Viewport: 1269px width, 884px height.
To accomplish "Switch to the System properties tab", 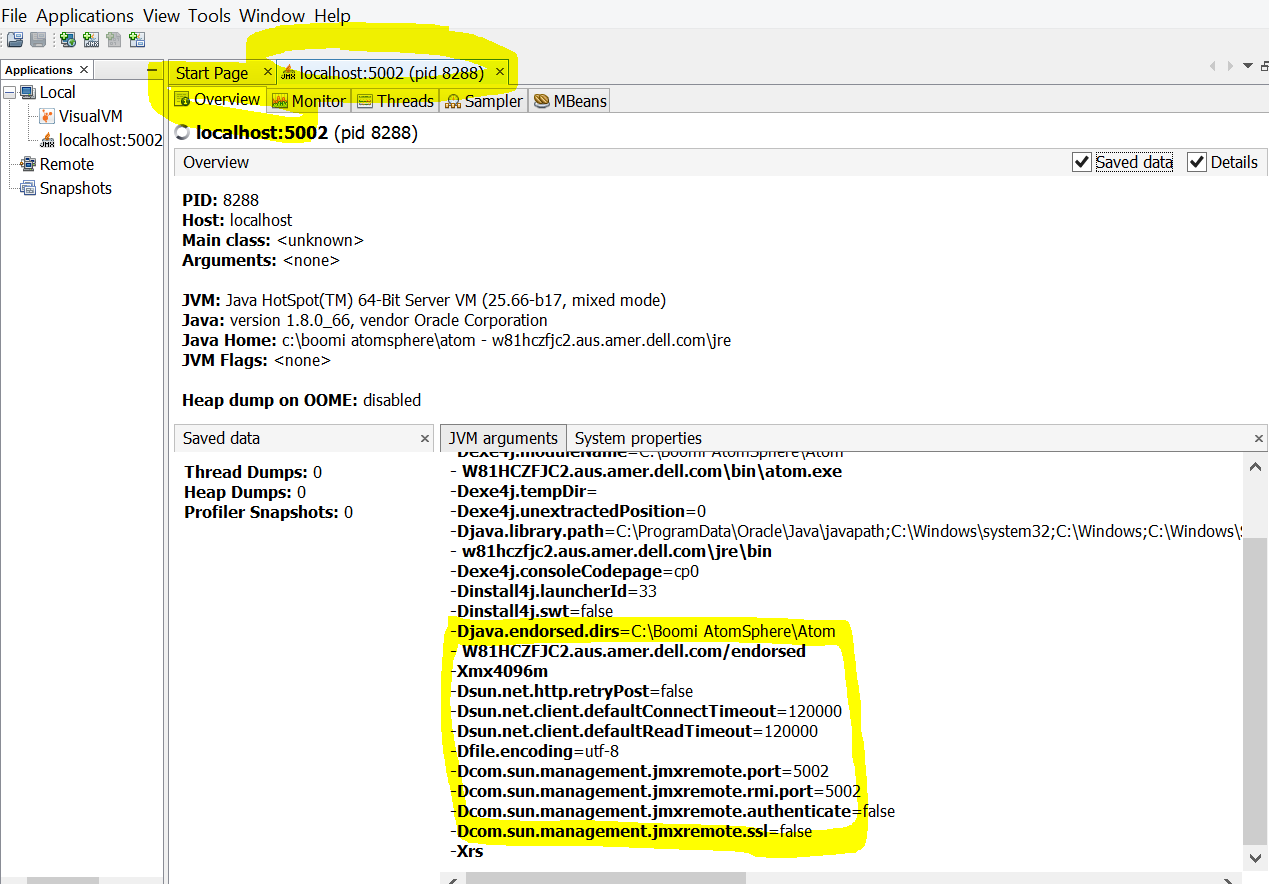I will click(x=638, y=438).
